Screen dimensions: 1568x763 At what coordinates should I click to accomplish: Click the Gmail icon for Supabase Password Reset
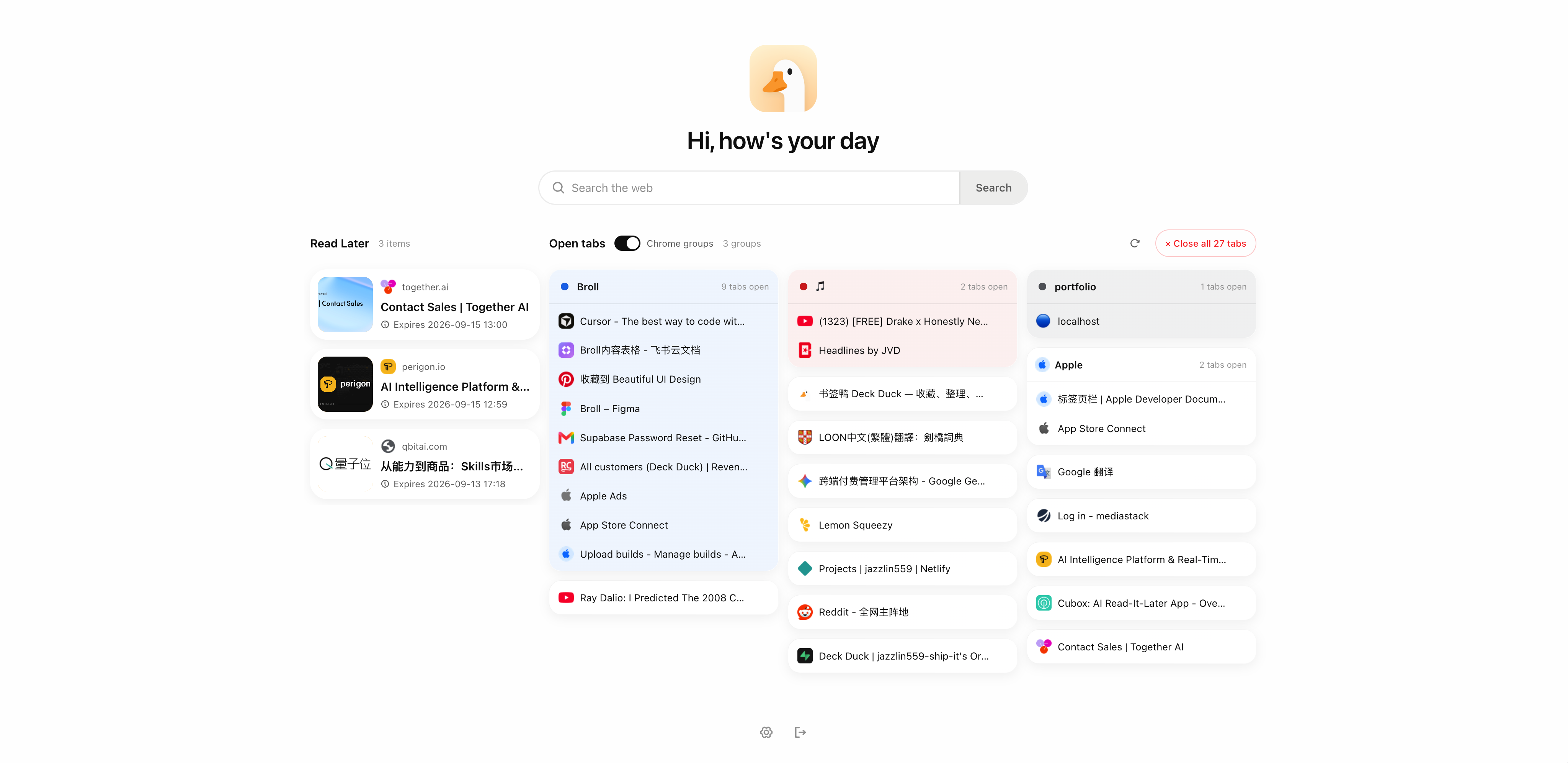point(566,438)
